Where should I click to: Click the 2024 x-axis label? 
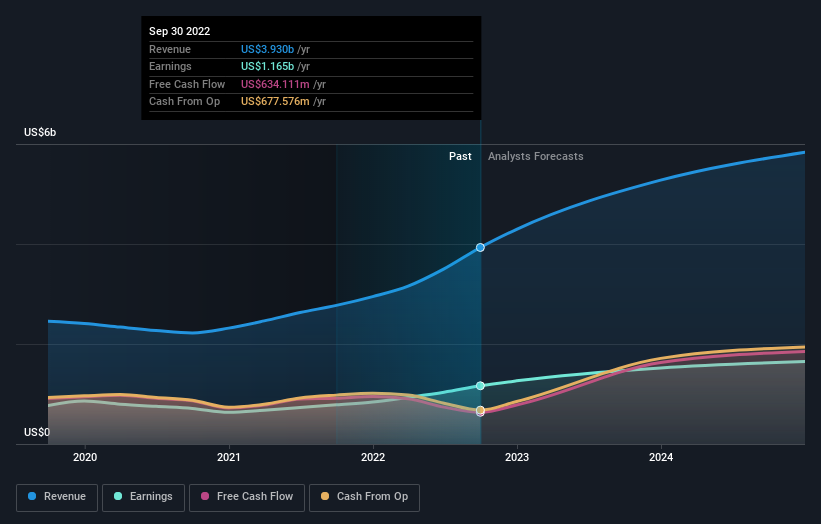point(661,457)
